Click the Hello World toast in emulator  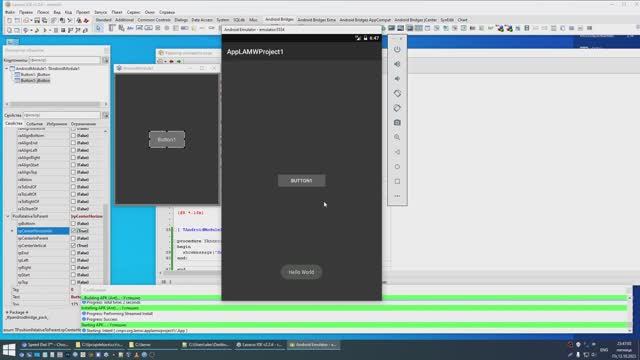[301, 272]
